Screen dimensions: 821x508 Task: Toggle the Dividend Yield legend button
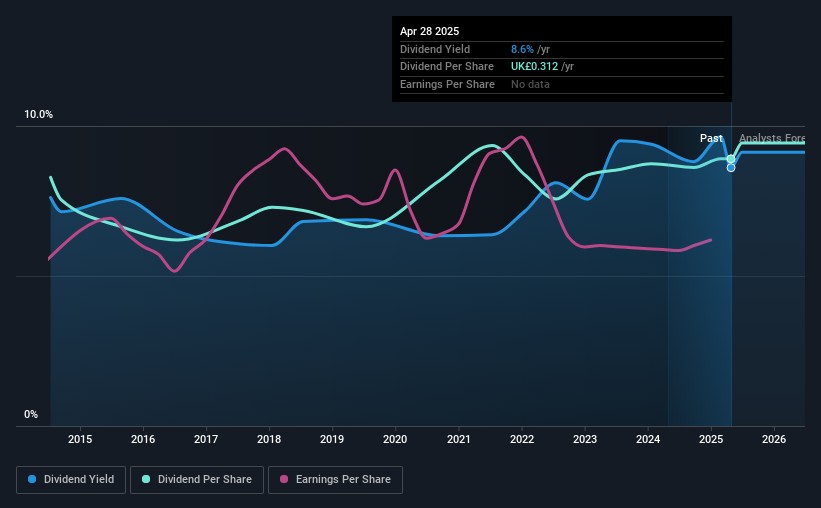[x=71, y=480]
